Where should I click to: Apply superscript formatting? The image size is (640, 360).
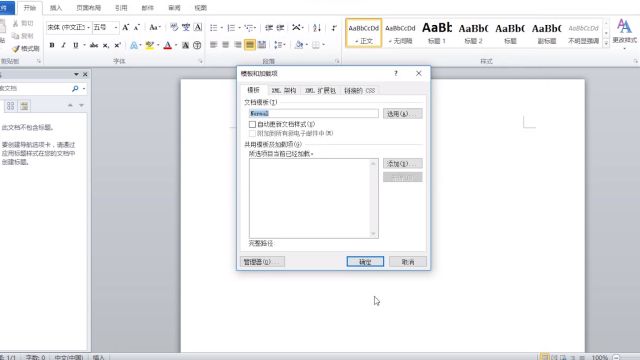point(118,45)
